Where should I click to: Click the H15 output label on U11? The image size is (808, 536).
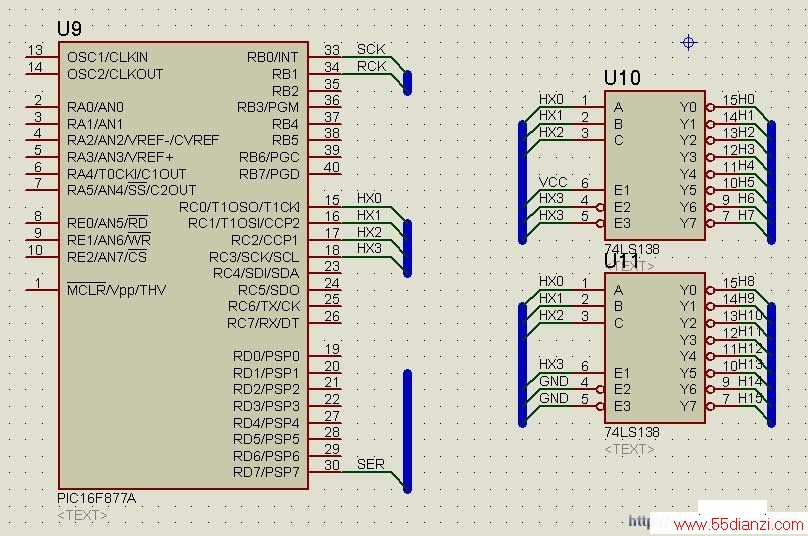point(750,398)
